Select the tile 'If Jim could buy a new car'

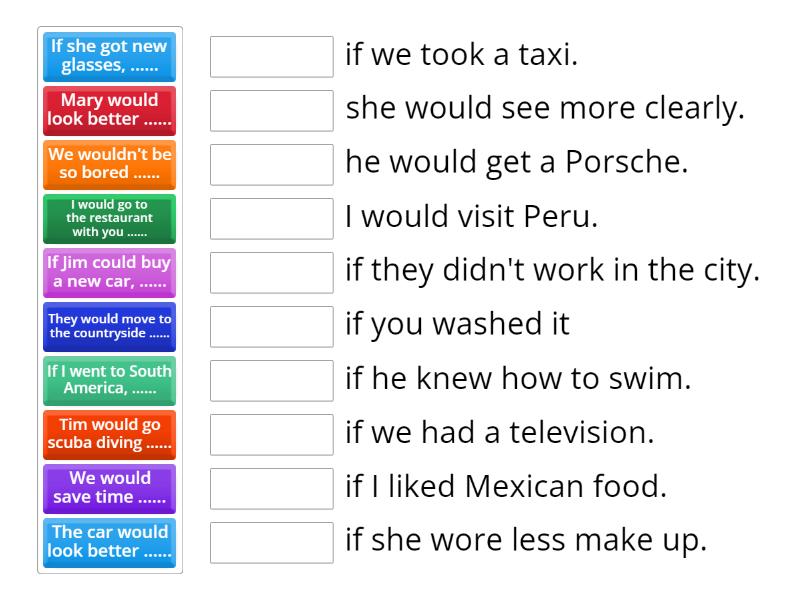(109, 273)
